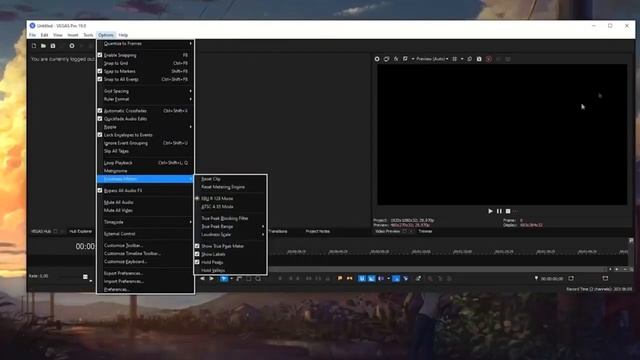
Task: Choose Preferences at bottom of Options menu
Action: click(x=145, y=289)
